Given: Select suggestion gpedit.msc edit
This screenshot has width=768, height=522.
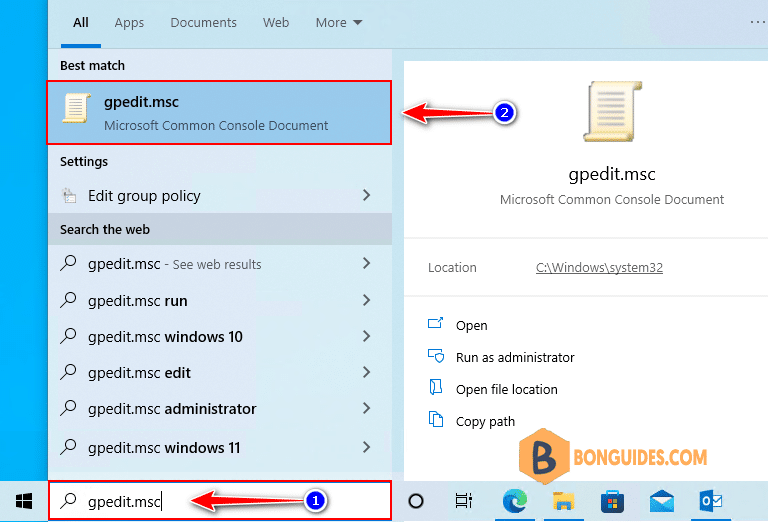Looking at the screenshot, I should click(x=219, y=373).
